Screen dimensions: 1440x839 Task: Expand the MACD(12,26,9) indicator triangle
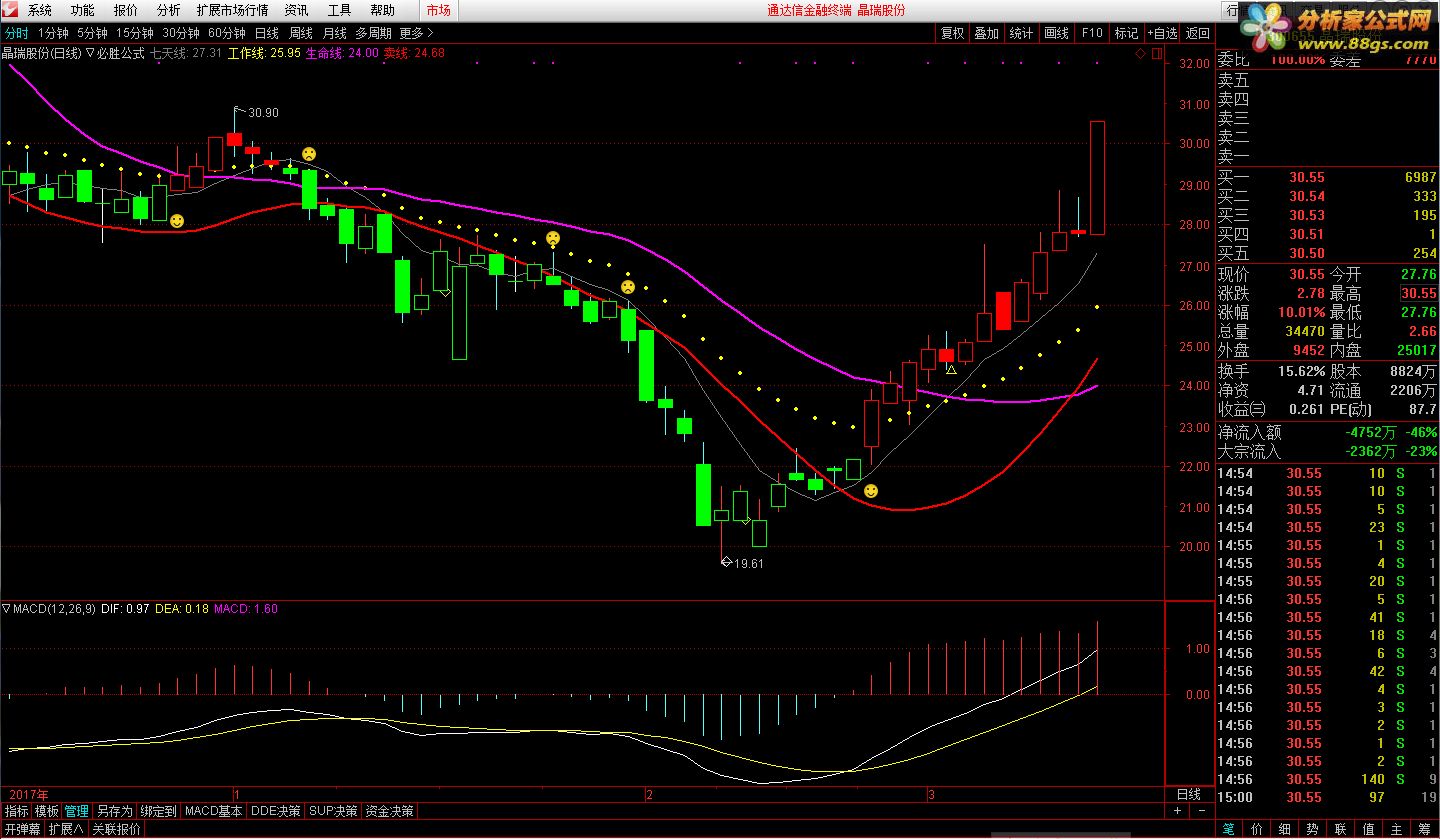pos(7,608)
